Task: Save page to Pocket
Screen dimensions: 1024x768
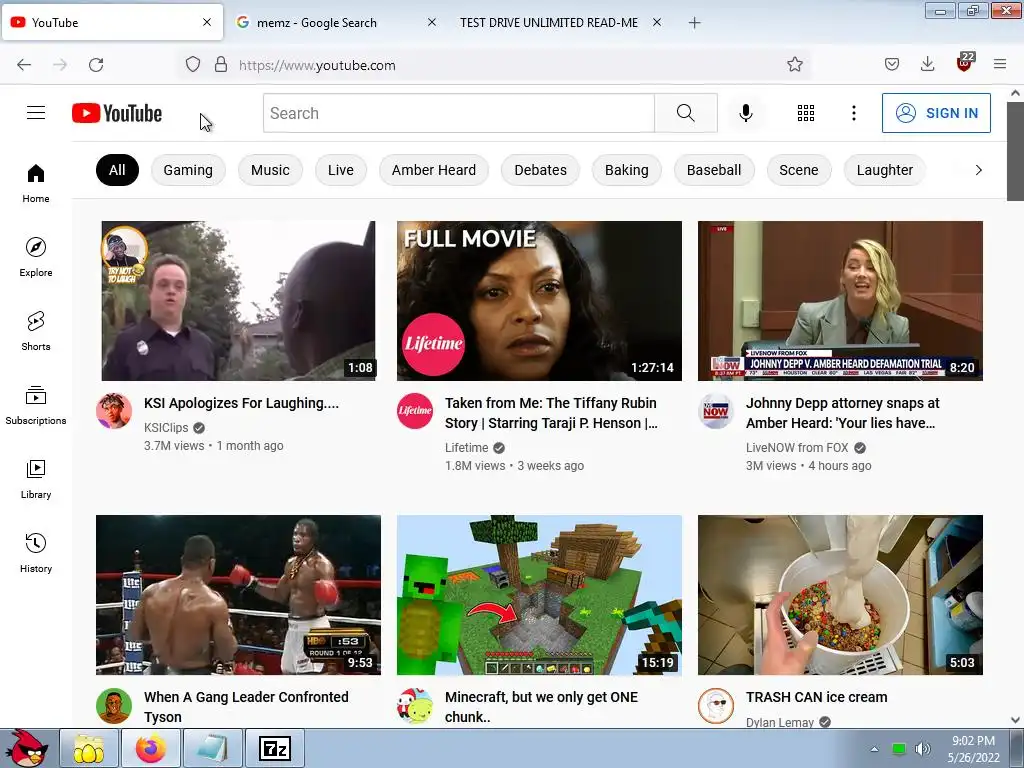Action: (892, 65)
